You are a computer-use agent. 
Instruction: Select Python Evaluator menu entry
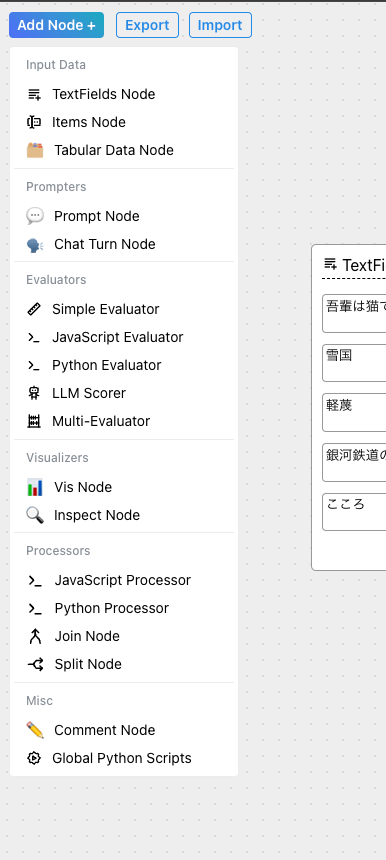pyautogui.click(x=124, y=365)
